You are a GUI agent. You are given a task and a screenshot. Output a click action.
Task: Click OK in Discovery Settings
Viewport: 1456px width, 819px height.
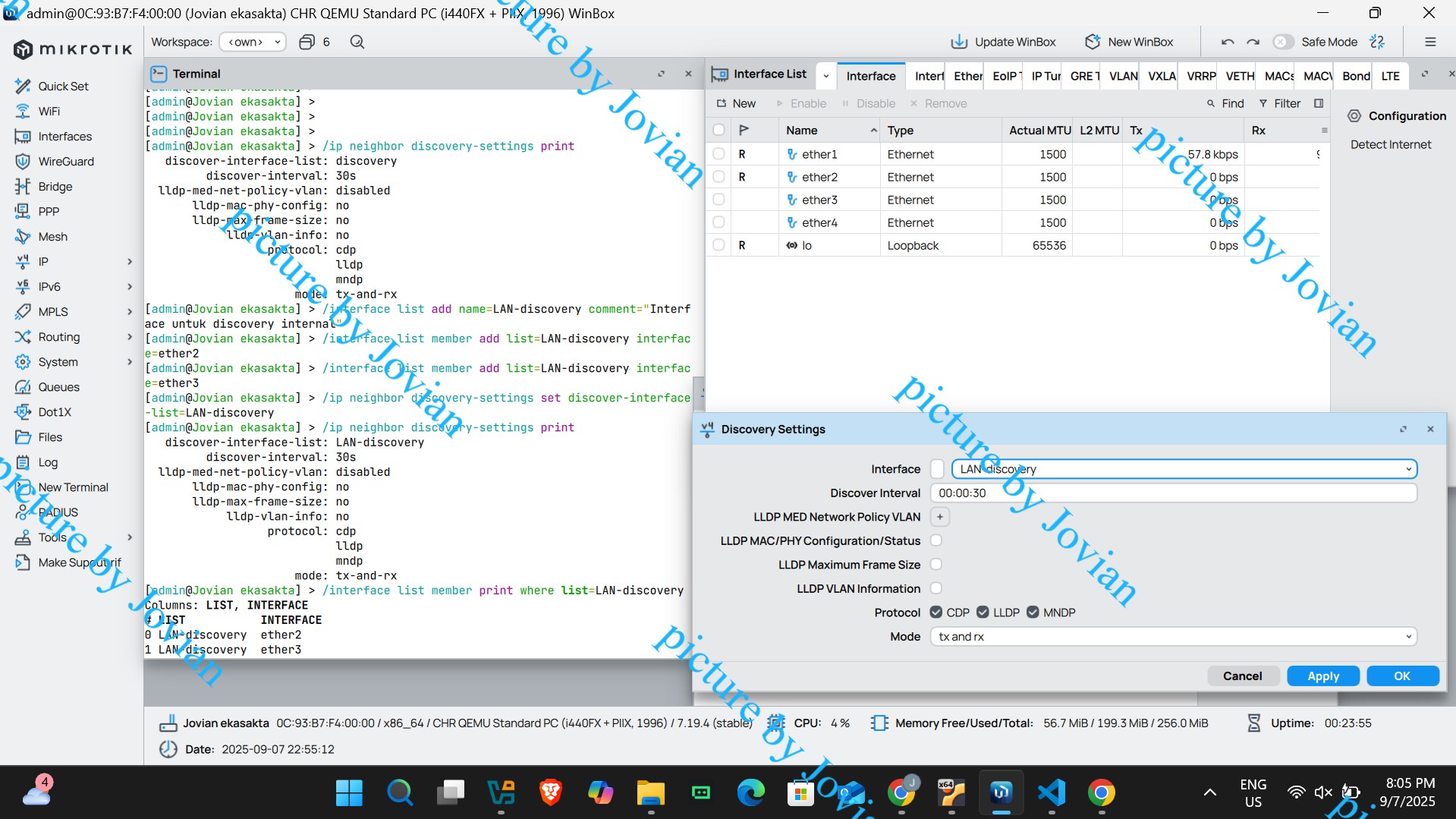click(x=1402, y=676)
